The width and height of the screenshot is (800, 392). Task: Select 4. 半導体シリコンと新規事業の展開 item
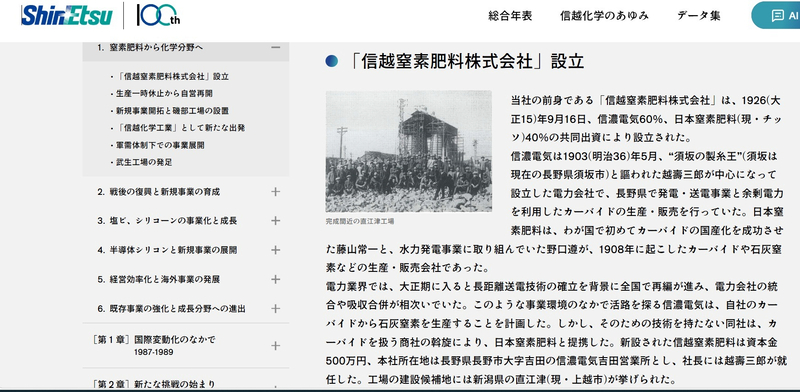(167, 250)
